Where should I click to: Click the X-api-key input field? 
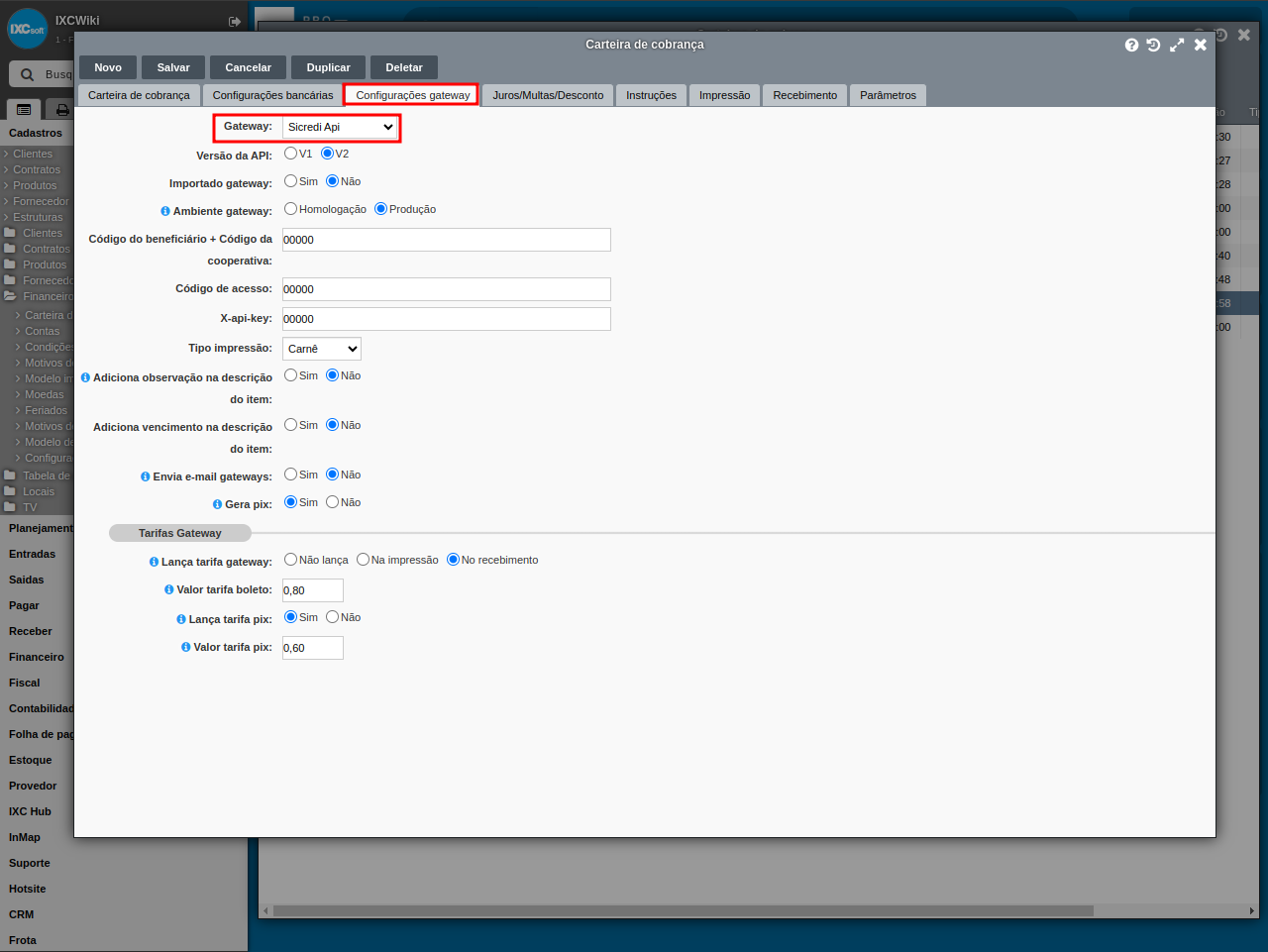pyautogui.click(x=447, y=319)
